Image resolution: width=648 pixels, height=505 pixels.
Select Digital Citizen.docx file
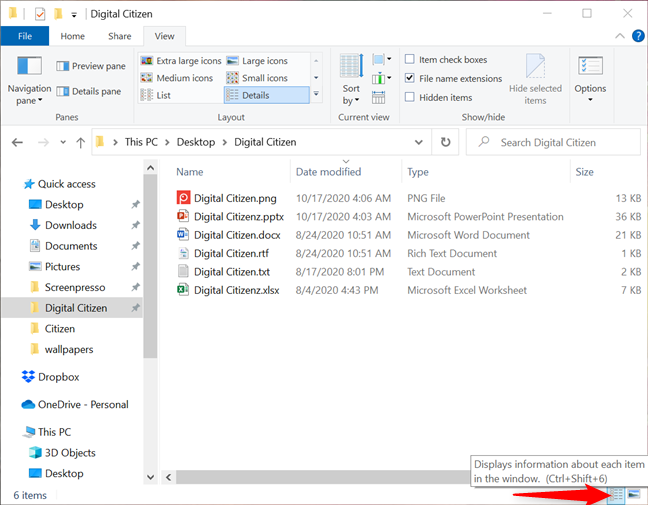click(237, 235)
